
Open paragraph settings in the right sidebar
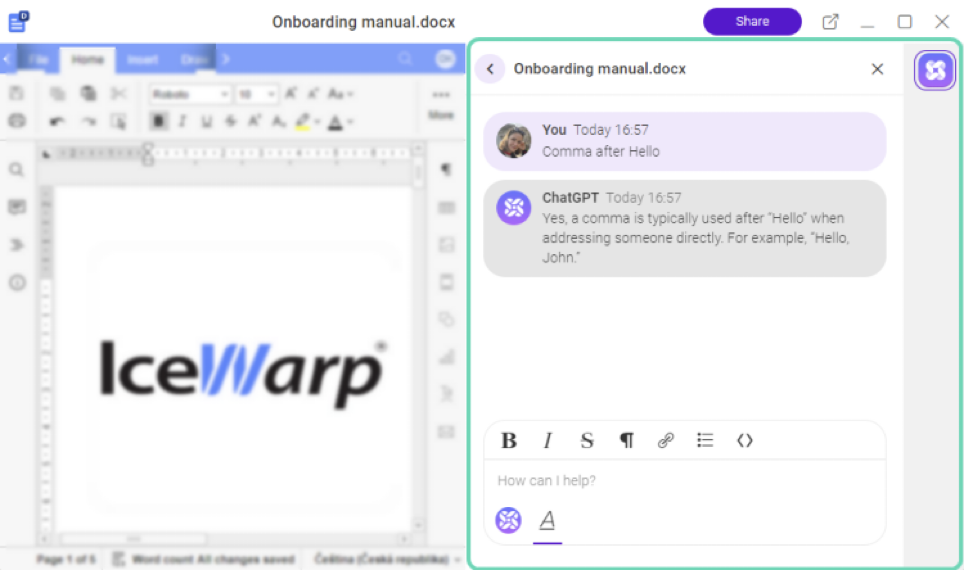446,169
